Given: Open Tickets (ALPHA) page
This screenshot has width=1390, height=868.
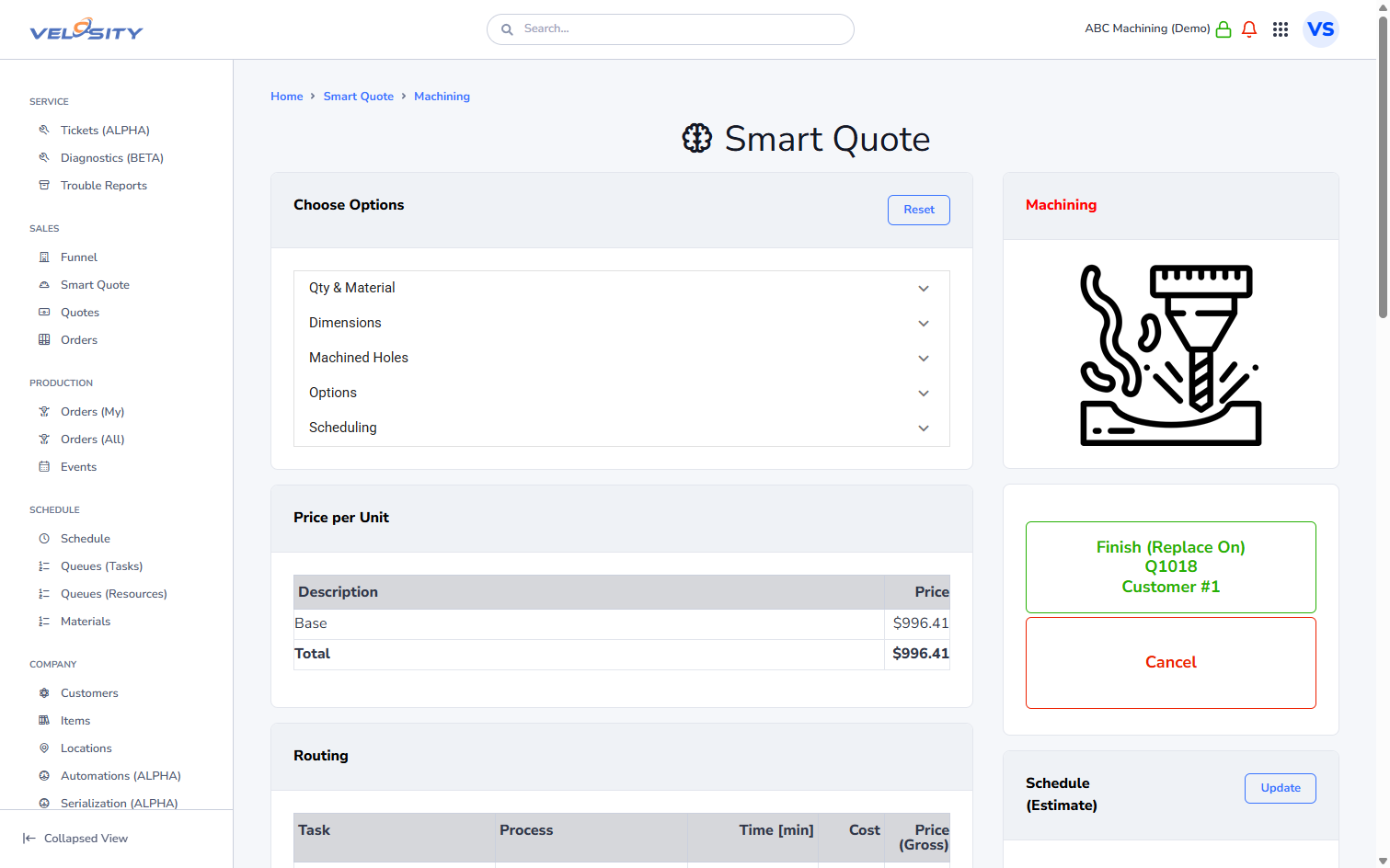Looking at the screenshot, I should (x=105, y=130).
